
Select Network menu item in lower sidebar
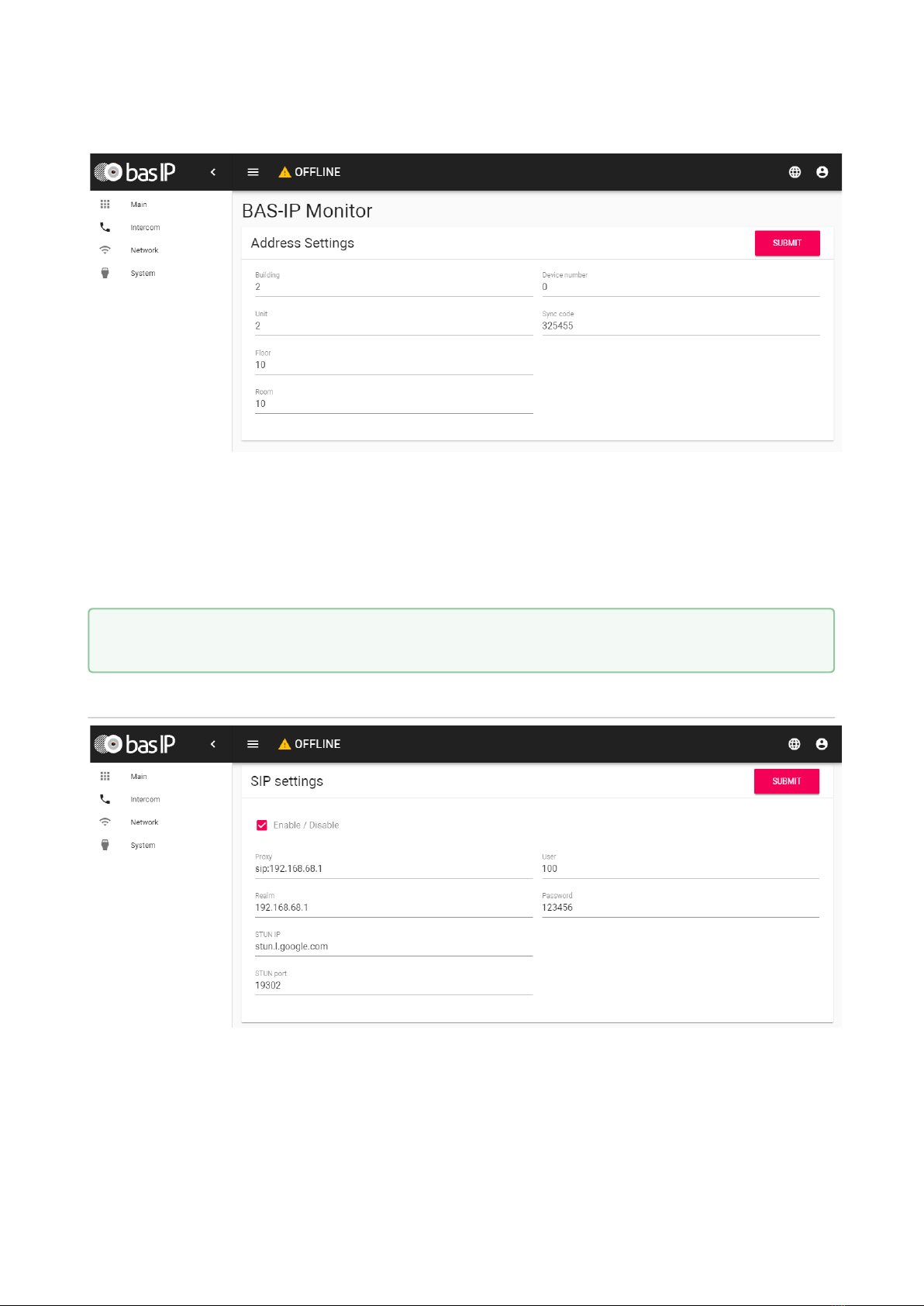pyautogui.click(x=144, y=822)
